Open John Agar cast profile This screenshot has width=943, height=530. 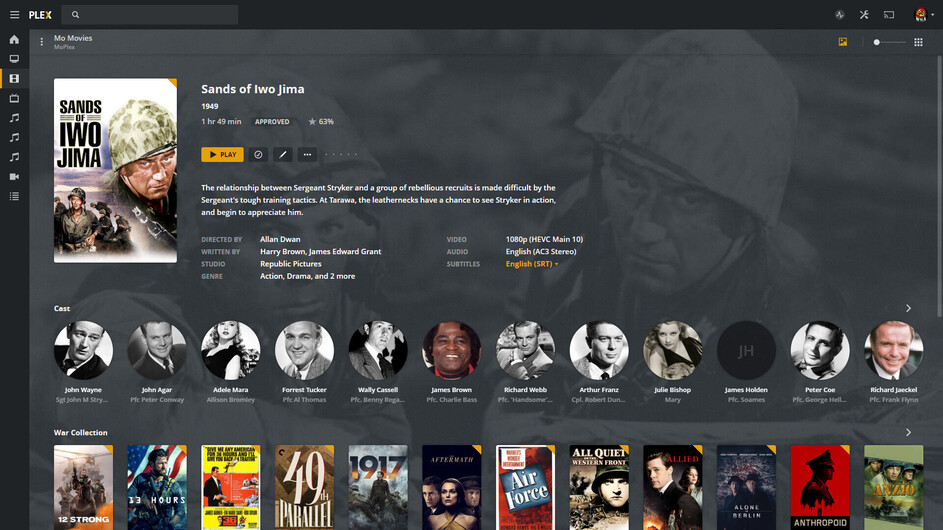[157, 350]
